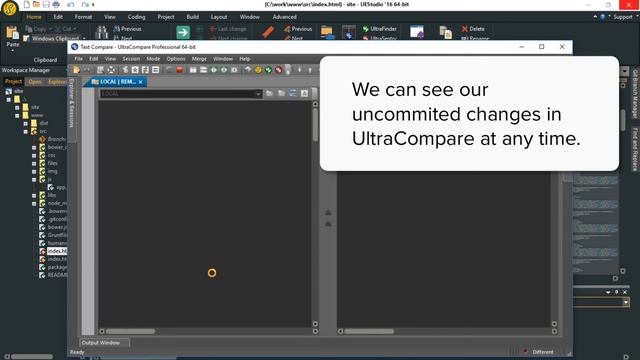Click the Different status bar indicator
Viewport: 640px width, 360px height.
point(543,352)
